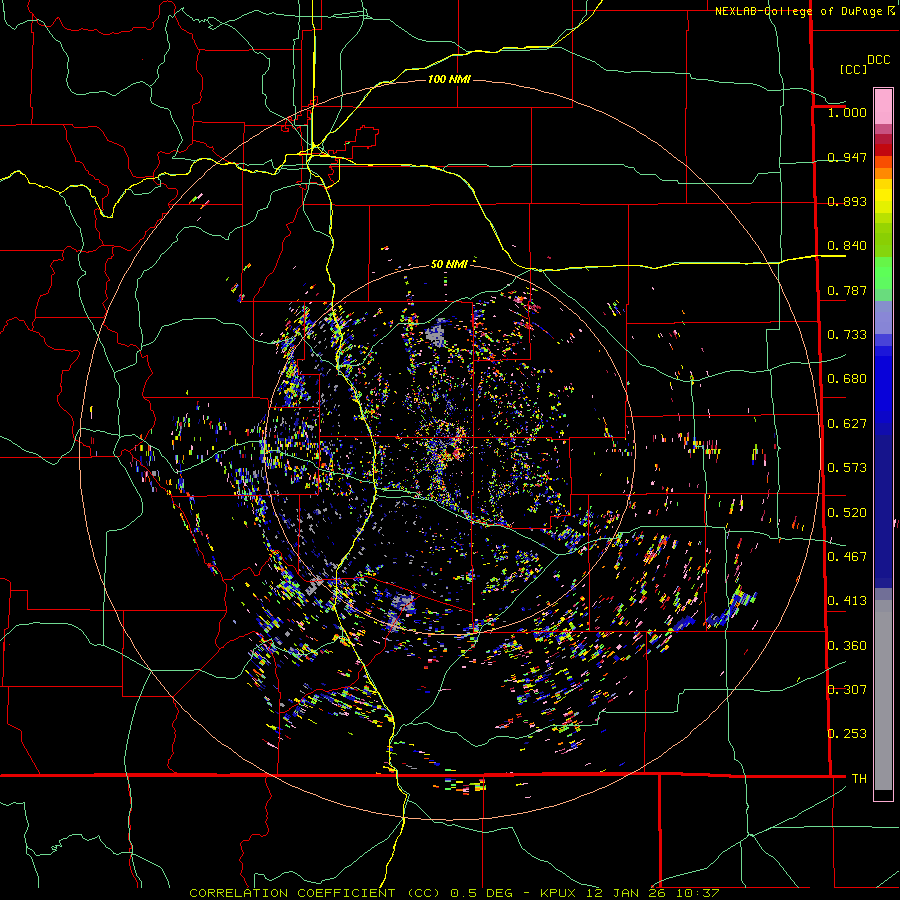This screenshot has width=900, height=900.
Task: Click the 0.360 scale value
Action: pyautogui.click(x=847, y=646)
